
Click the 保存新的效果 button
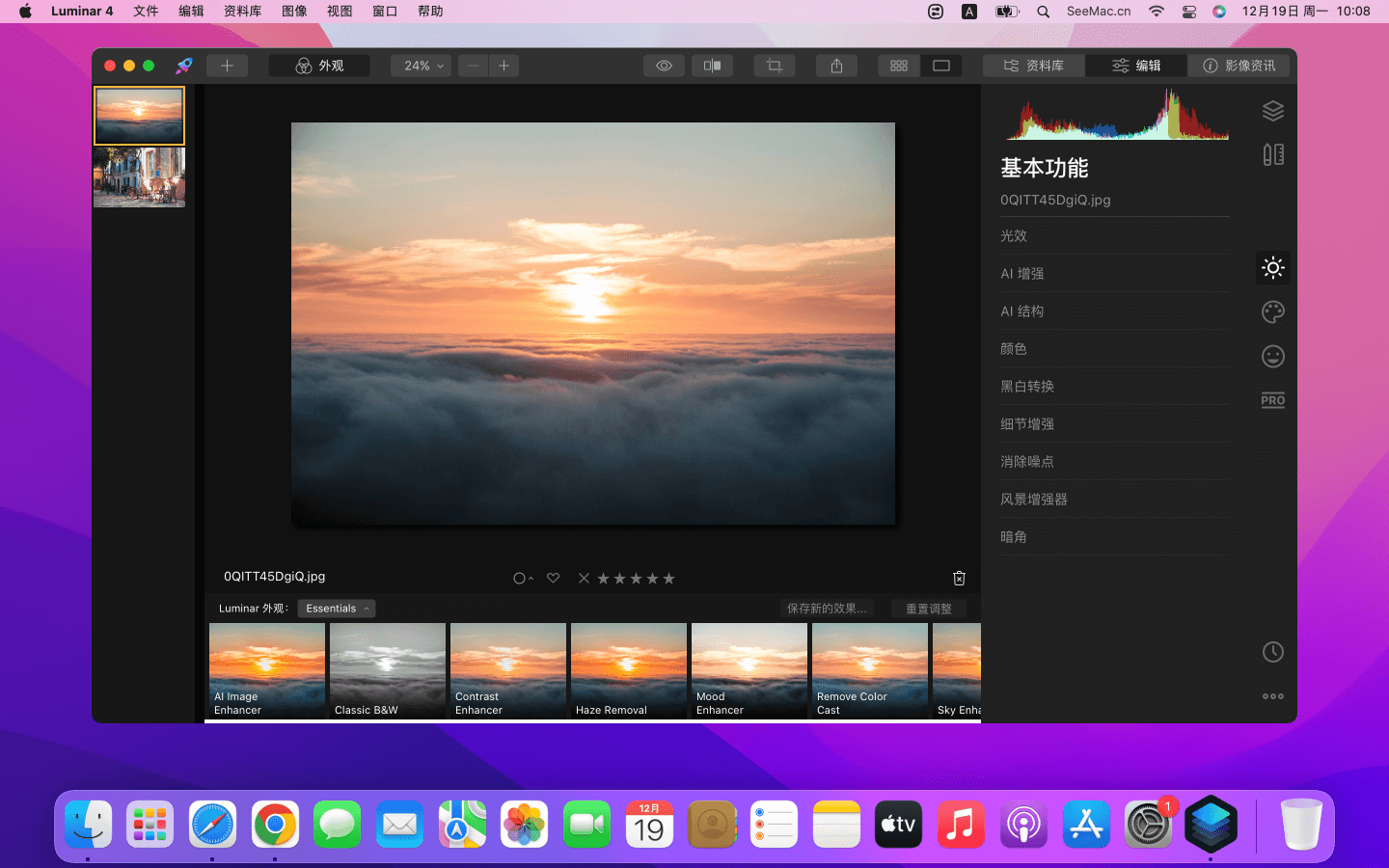coord(826,609)
